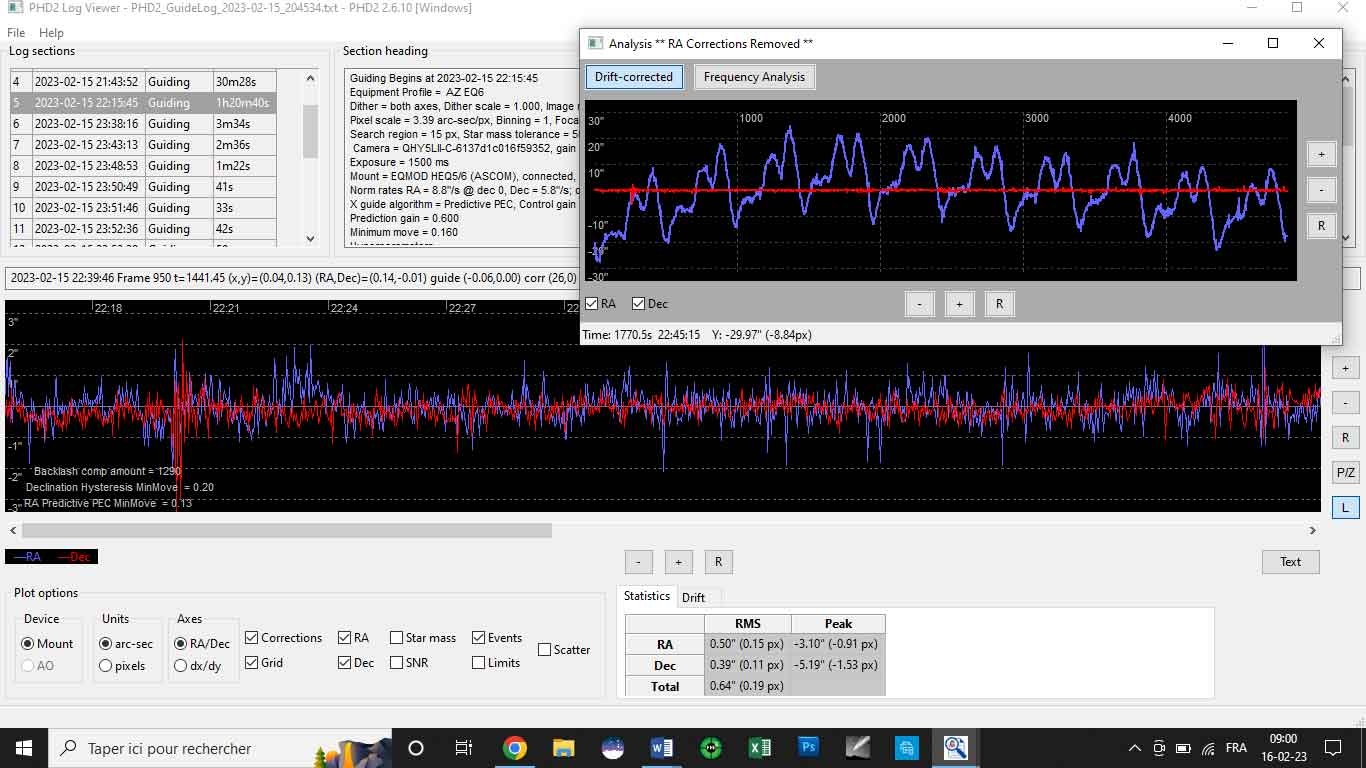This screenshot has width=1366, height=768.
Task: Click the log sections list down arrow
Action: (x=310, y=238)
